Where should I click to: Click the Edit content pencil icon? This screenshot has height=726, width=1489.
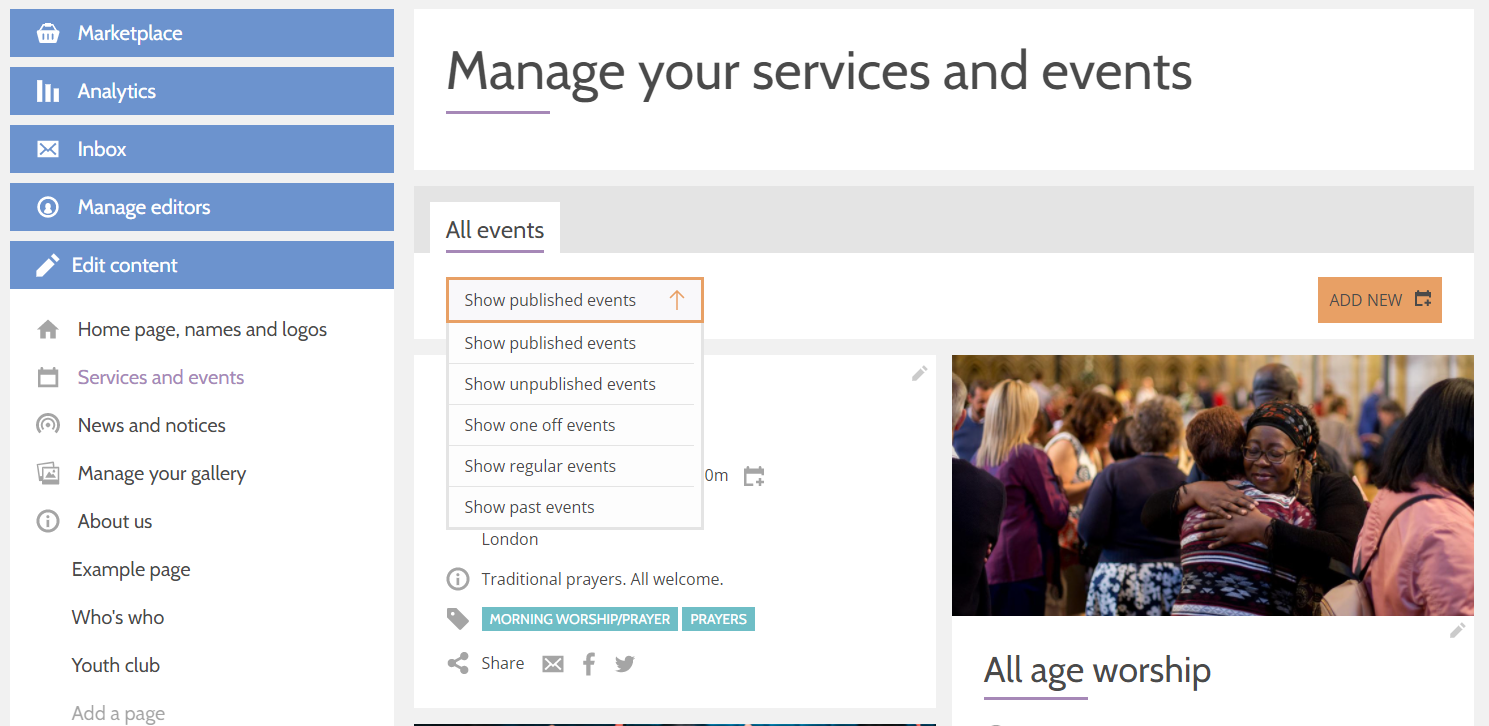click(x=48, y=265)
